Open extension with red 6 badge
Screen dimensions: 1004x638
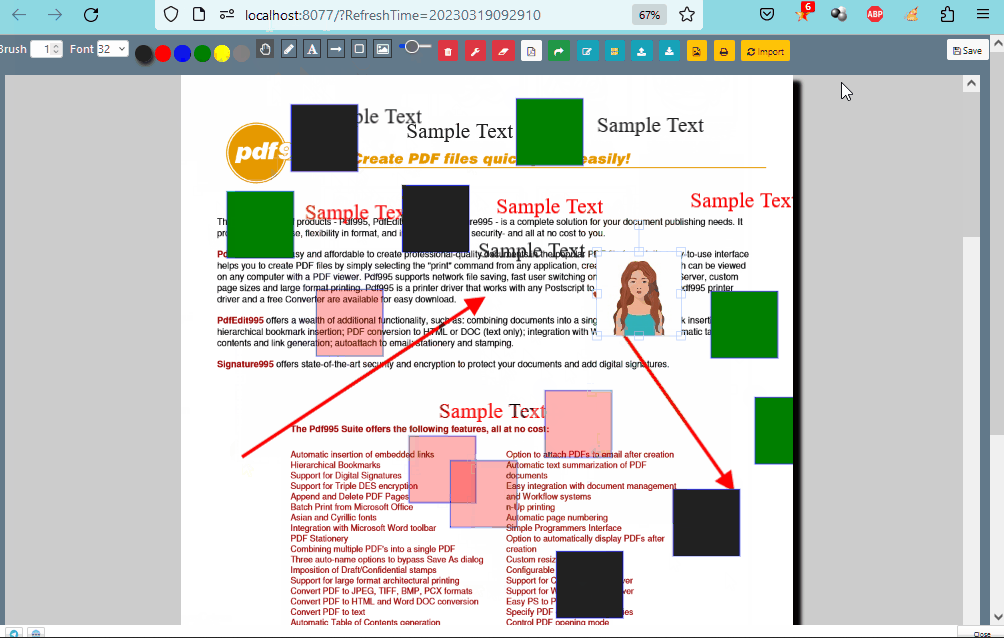[x=803, y=13]
